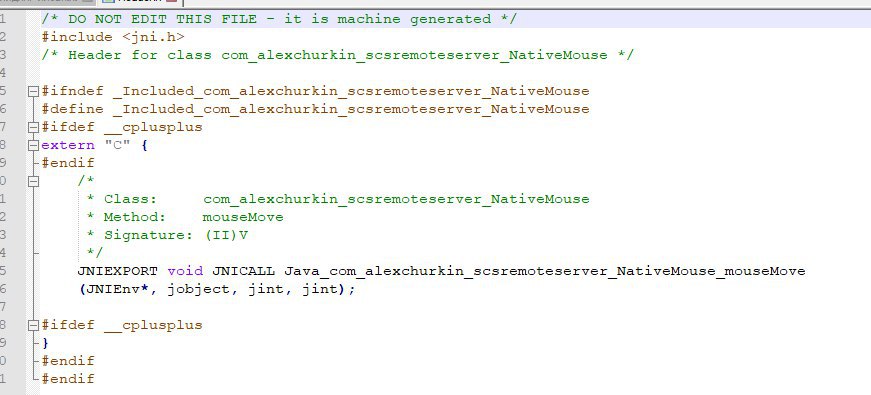The width and height of the screenshot is (871, 395).
Task: Click the #define _Included_com_alexchurkin line
Action: pyautogui.click(x=315, y=109)
